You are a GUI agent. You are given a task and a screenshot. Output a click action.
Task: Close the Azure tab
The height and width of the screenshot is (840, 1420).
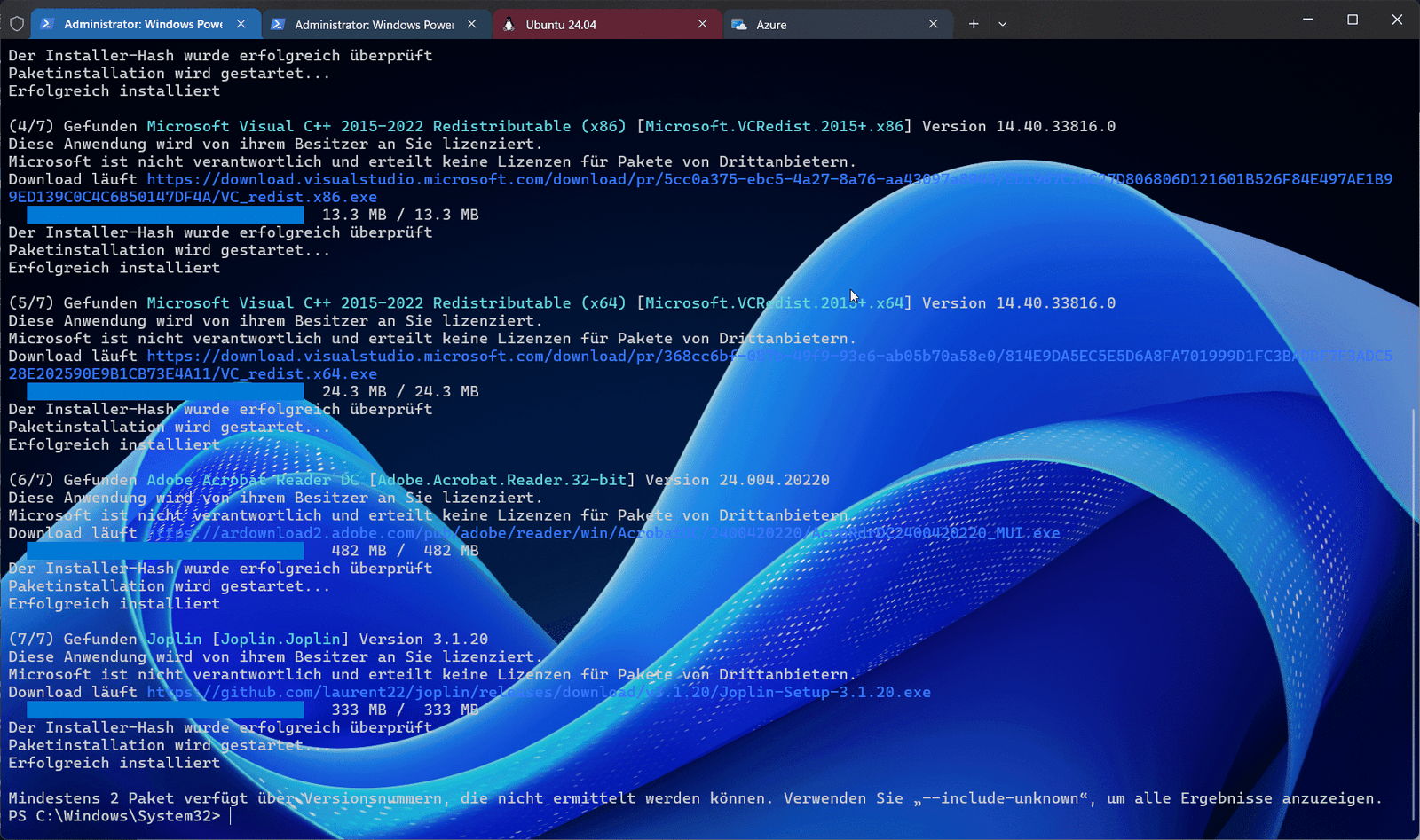click(933, 24)
